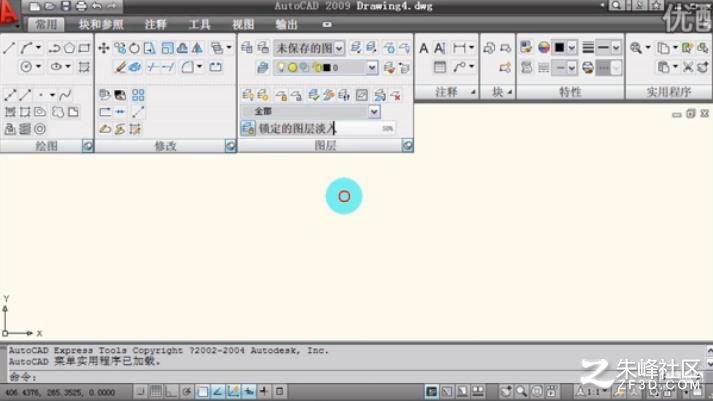This screenshot has height=401, width=713.
Task: Open the linetype dropdown in properties panel
Action: pos(572,68)
